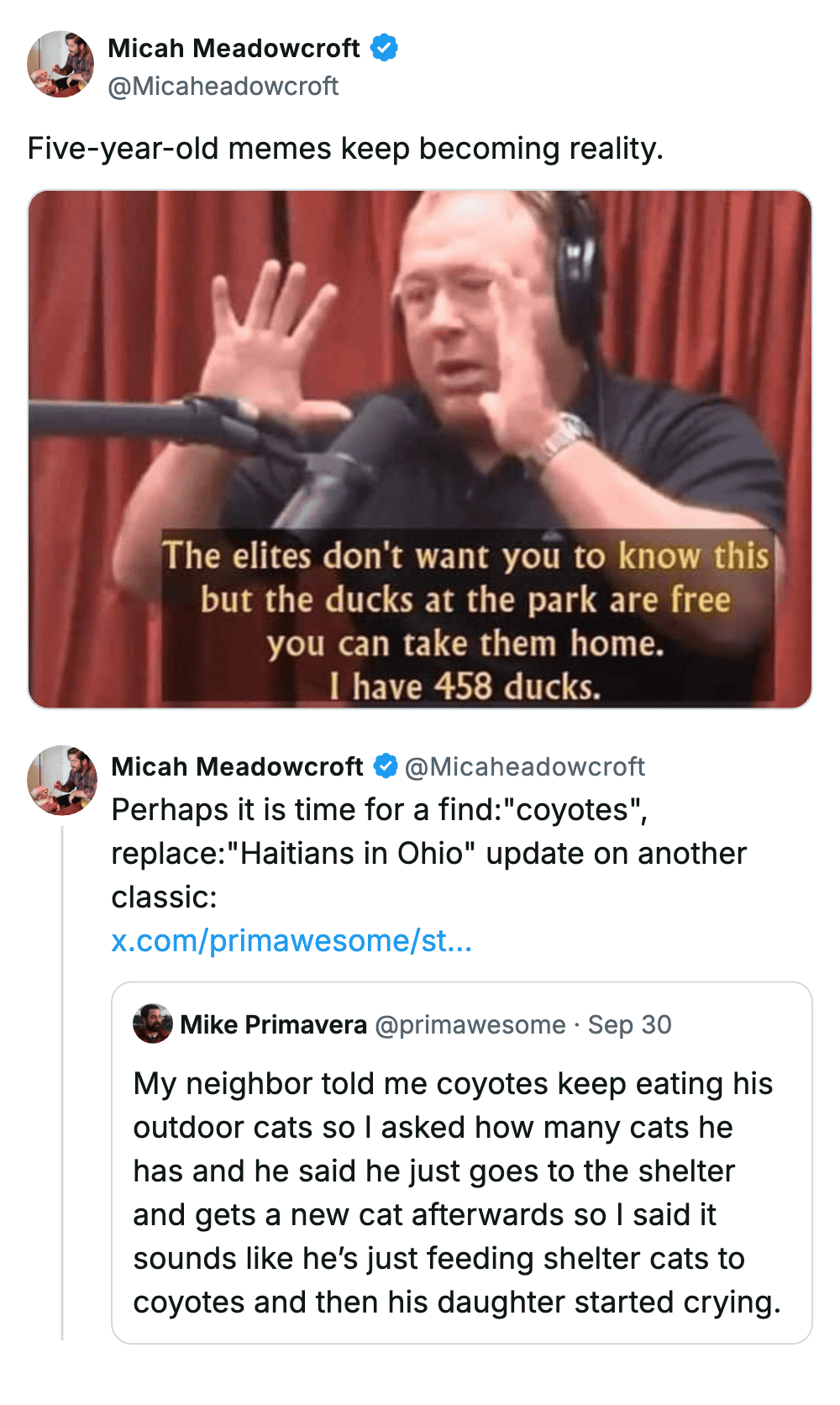Click the verified badge in the reply header
840x1405 pixels.
click(x=386, y=766)
